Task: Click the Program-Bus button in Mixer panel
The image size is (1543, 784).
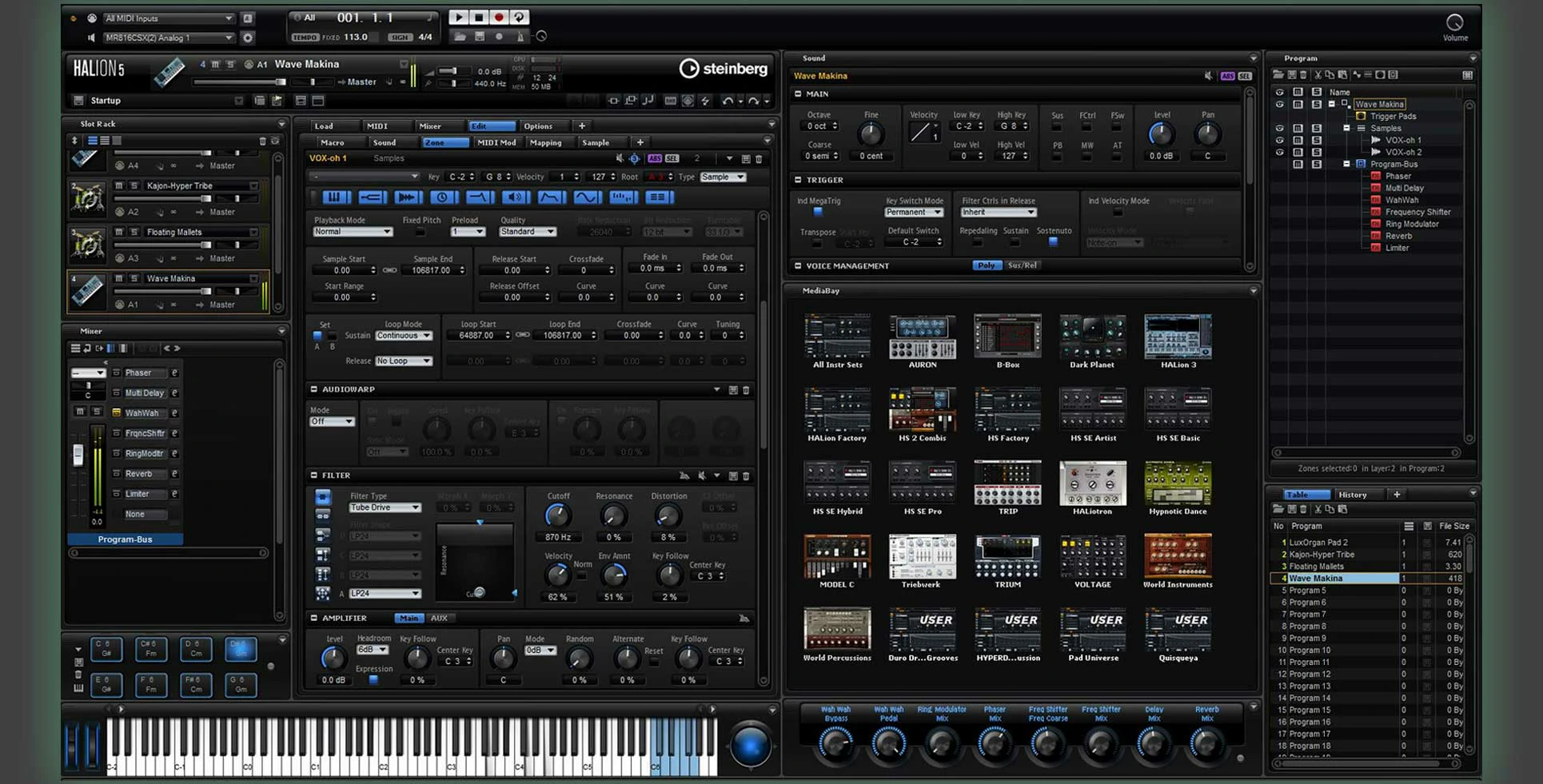Action: coord(126,539)
